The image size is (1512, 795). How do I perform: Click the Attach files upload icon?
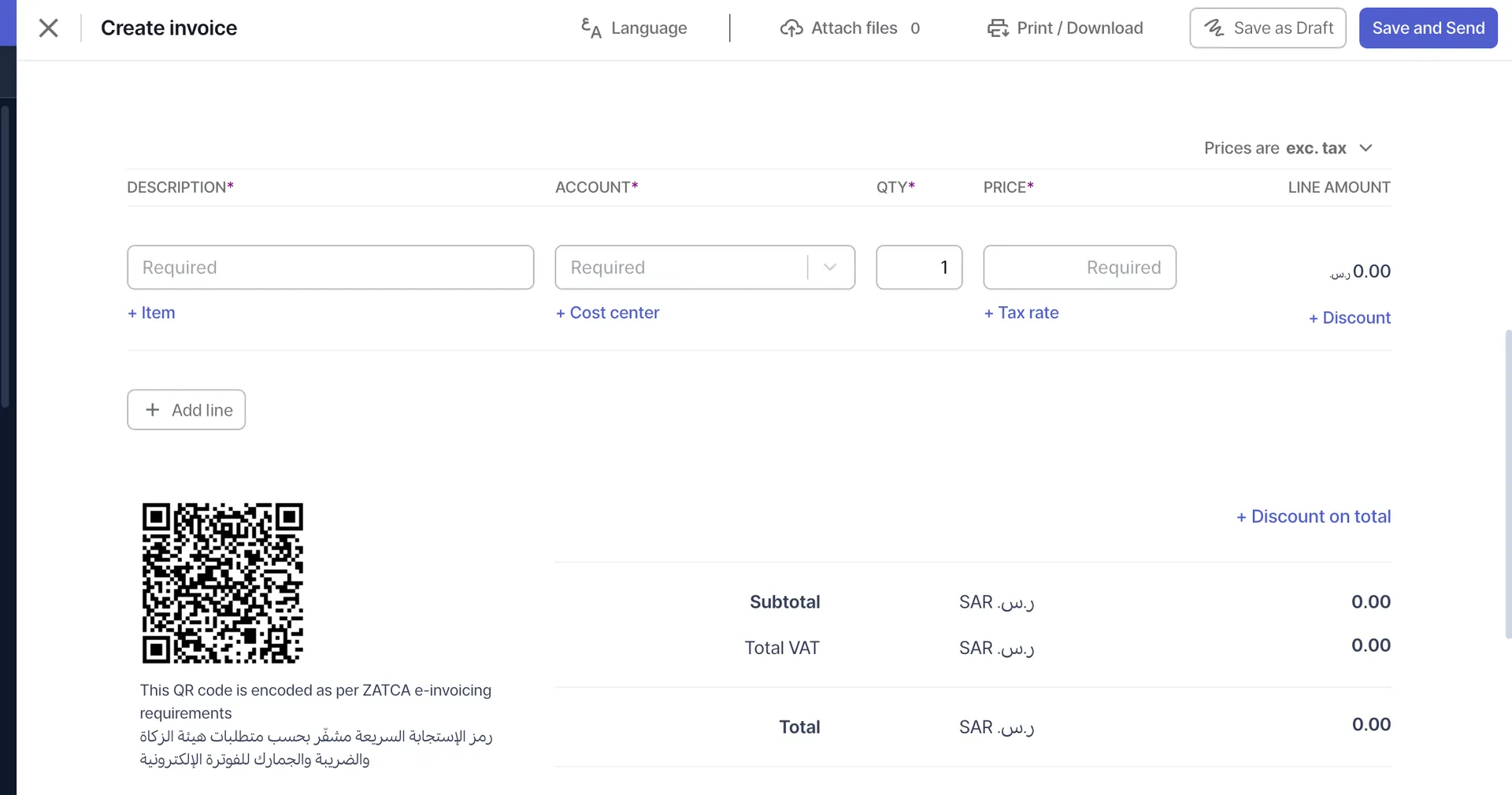pos(792,28)
